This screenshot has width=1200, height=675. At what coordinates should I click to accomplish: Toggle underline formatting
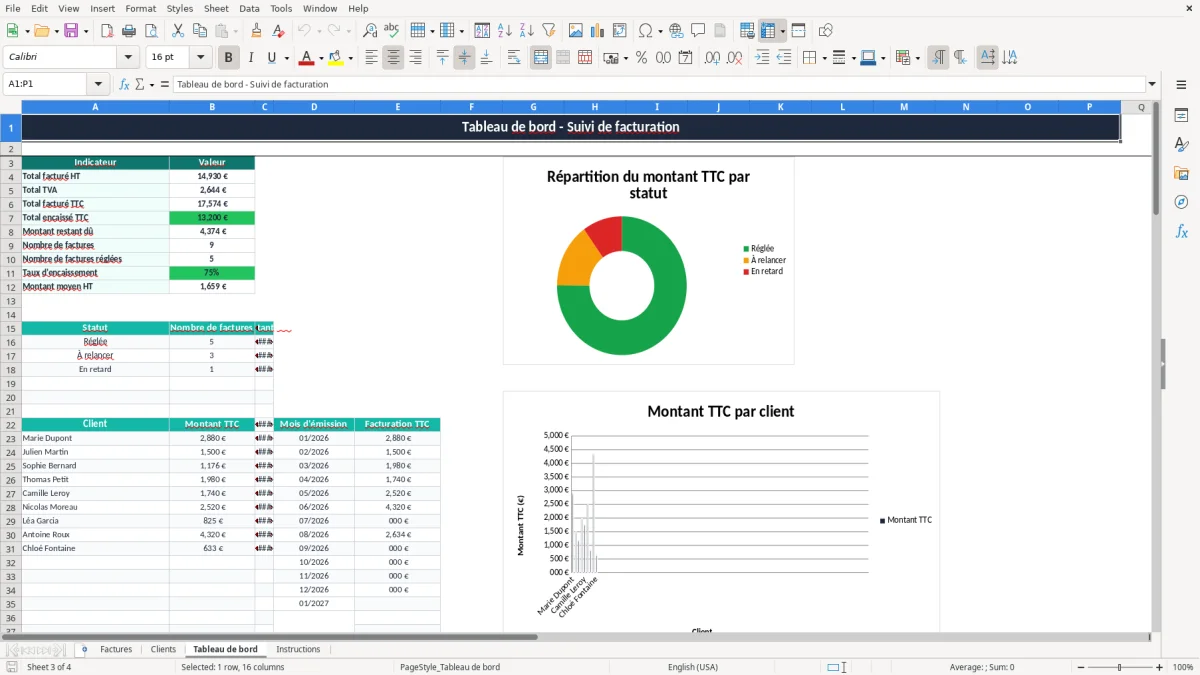(x=272, y=58)
